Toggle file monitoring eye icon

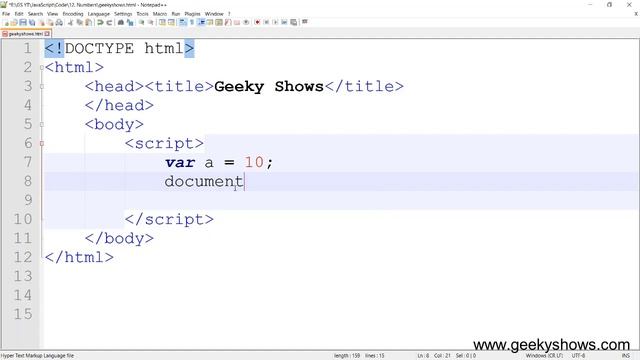[246, 22]
